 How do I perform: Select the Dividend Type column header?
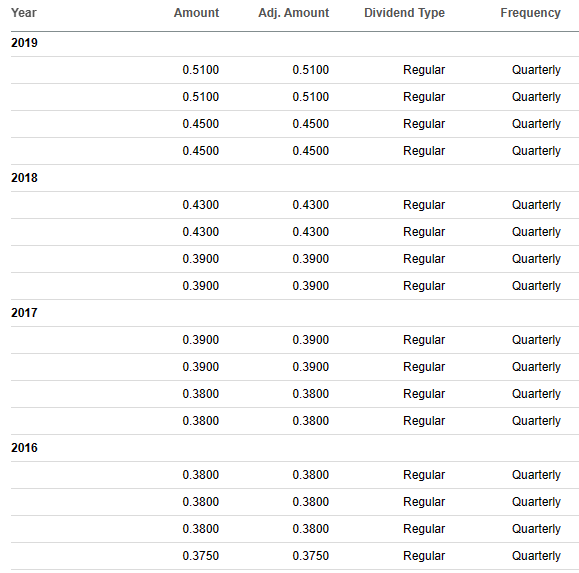404,13
